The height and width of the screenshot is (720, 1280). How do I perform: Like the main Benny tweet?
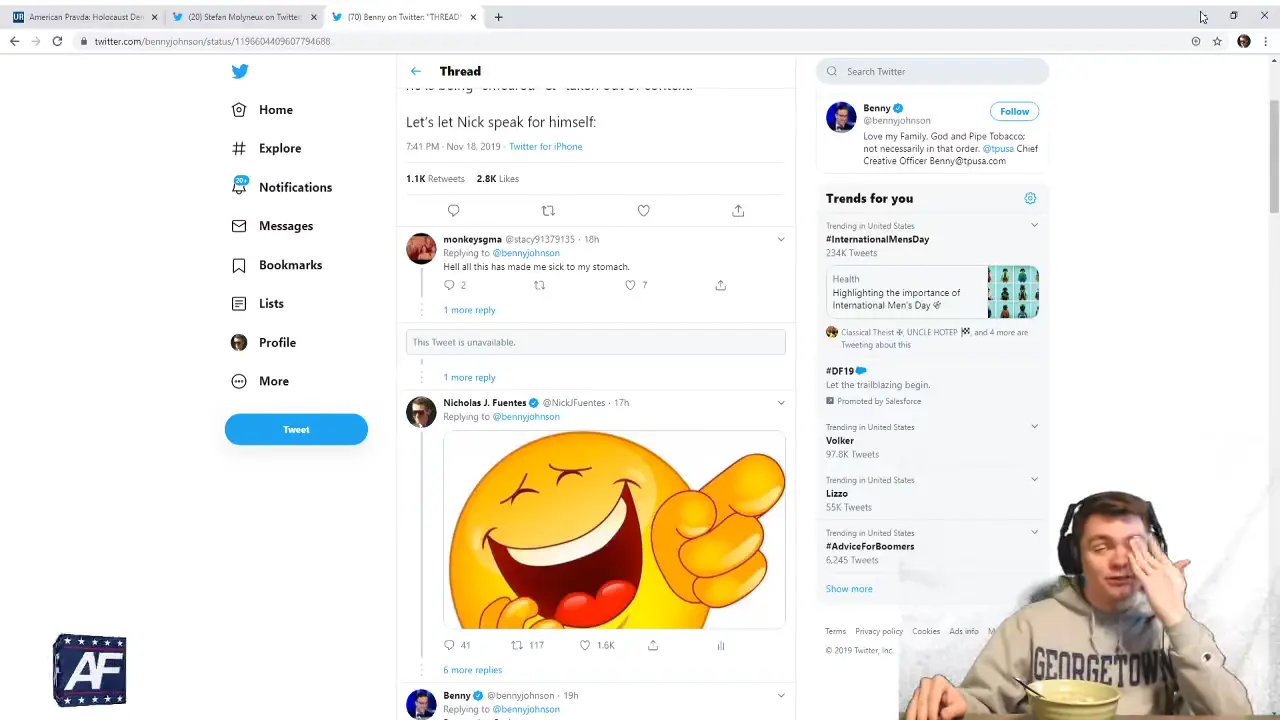point(643,210)
